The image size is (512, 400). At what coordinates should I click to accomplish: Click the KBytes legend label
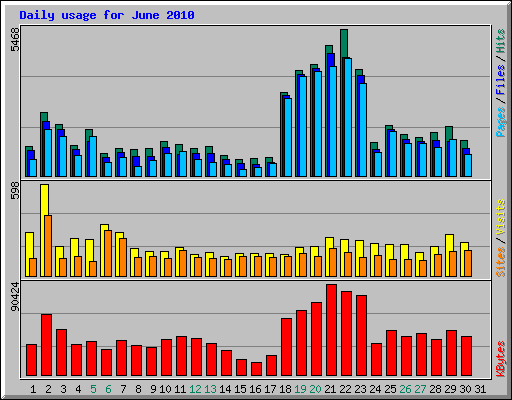point(501,359)
